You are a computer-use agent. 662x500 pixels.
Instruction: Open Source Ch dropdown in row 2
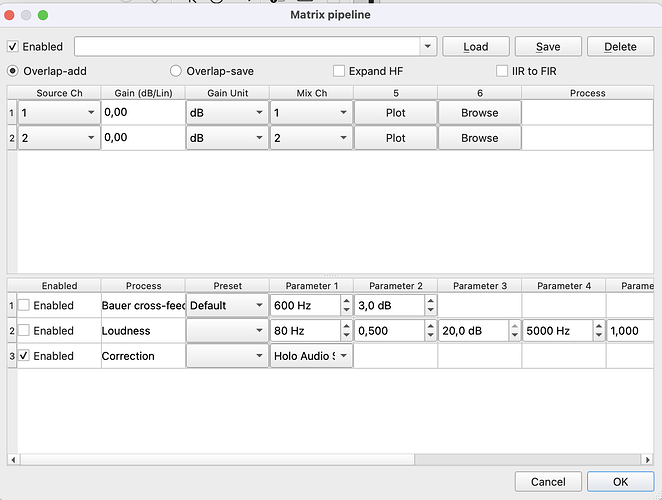tap(59, 138)
